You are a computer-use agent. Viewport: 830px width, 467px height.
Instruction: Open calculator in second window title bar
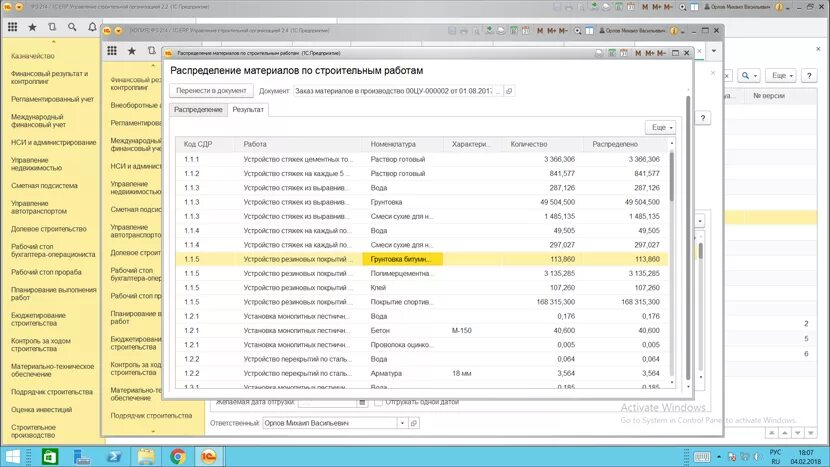point(513,31)
